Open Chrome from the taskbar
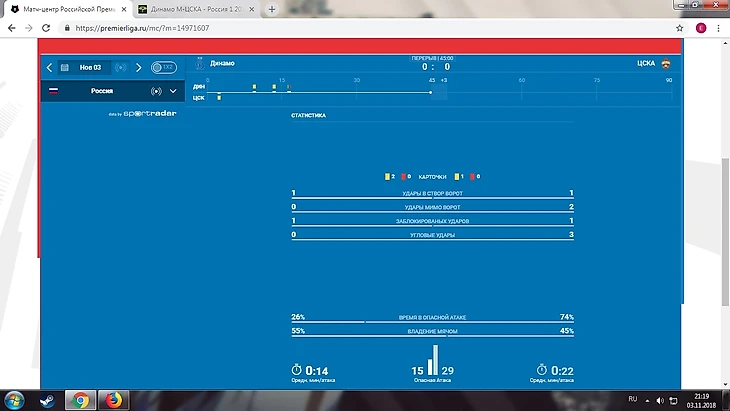730x411 pixels. (x=80, y=400)
